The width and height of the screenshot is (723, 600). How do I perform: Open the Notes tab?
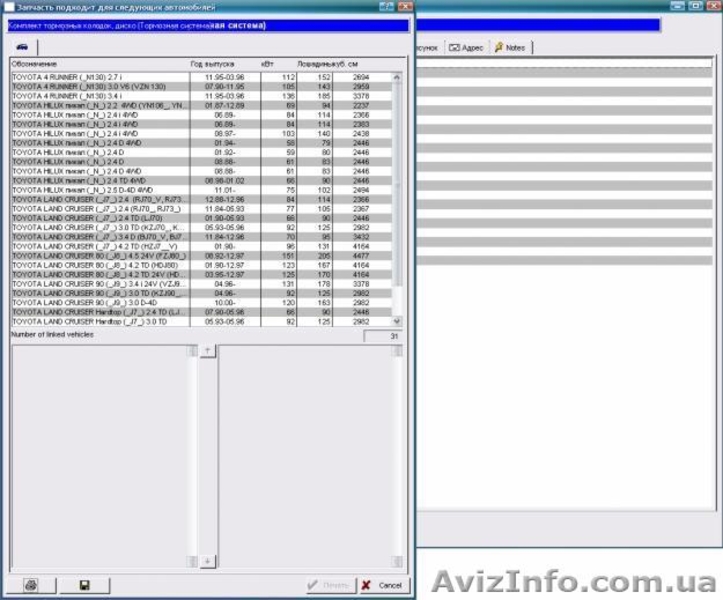coord(513,47)
